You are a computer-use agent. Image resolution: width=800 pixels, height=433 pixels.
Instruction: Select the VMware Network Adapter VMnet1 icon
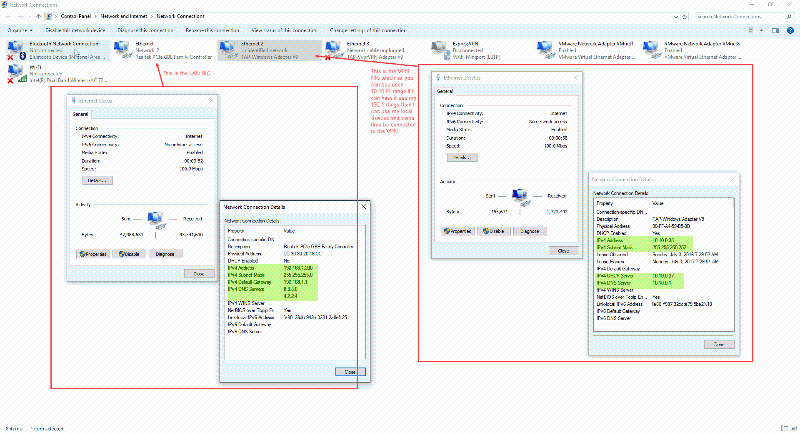[x=546, y=49]
